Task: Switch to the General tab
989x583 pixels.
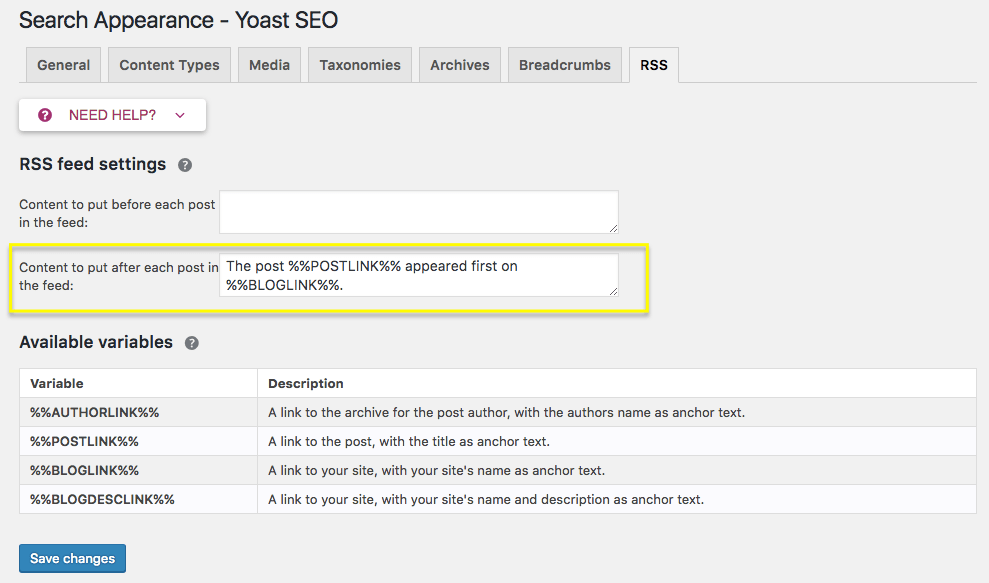Action: coord(64,65)
